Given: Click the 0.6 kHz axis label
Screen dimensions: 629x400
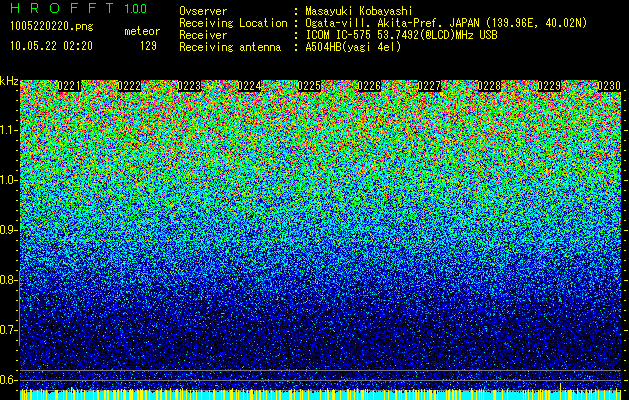Looking at the screenshot, I should [x=8, y=380].
